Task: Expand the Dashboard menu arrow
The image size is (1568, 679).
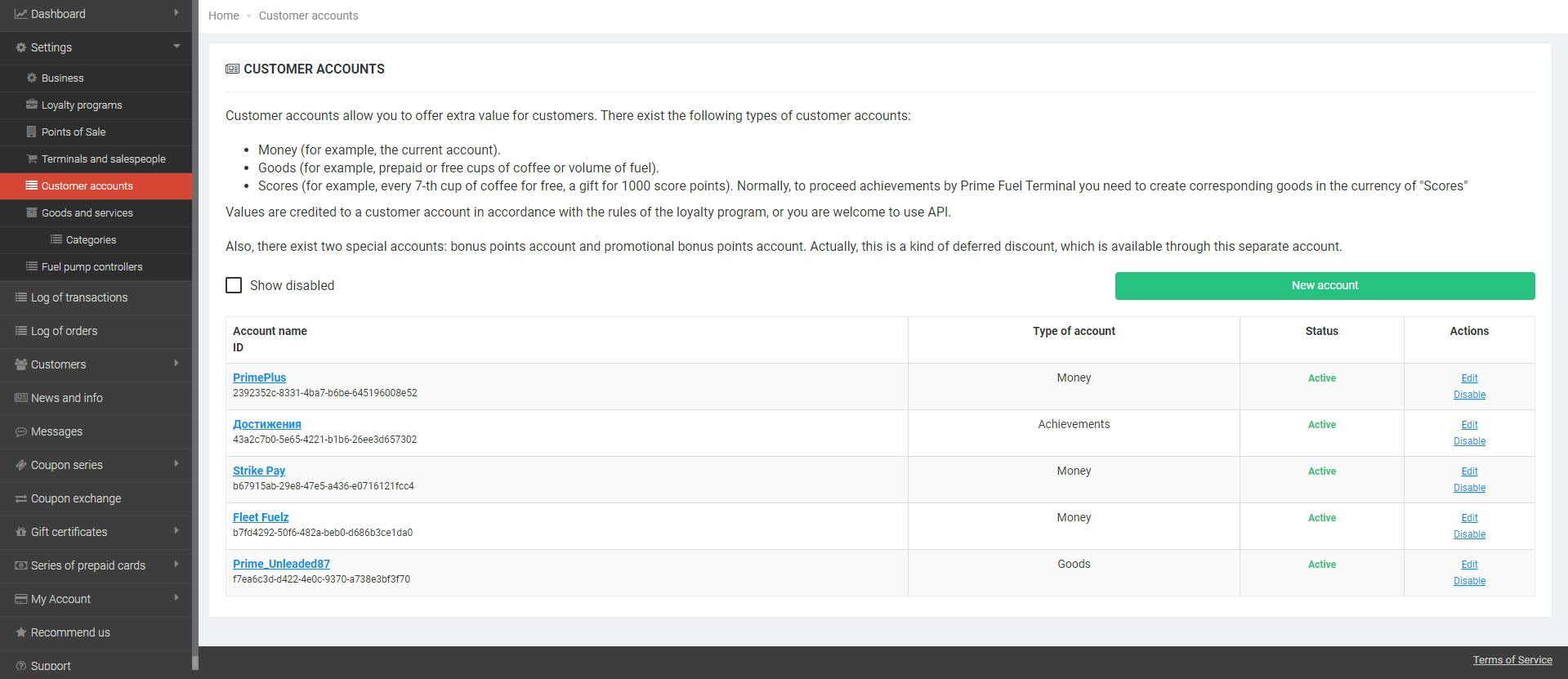Action: coord(176,13)
